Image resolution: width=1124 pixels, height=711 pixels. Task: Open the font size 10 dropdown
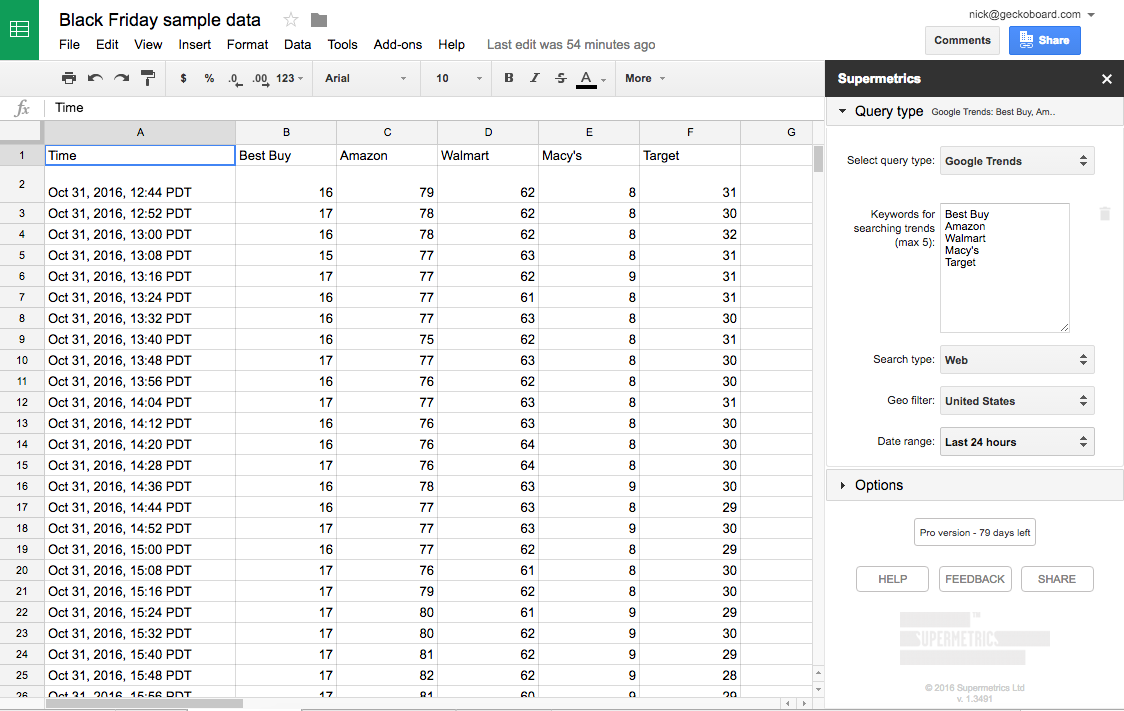(x=459, y=78)
